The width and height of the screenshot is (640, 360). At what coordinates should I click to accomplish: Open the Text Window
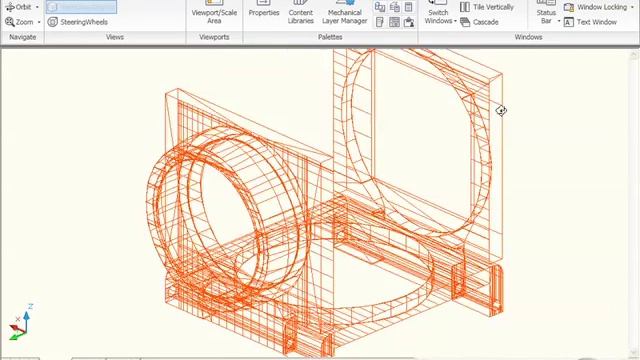590,22
